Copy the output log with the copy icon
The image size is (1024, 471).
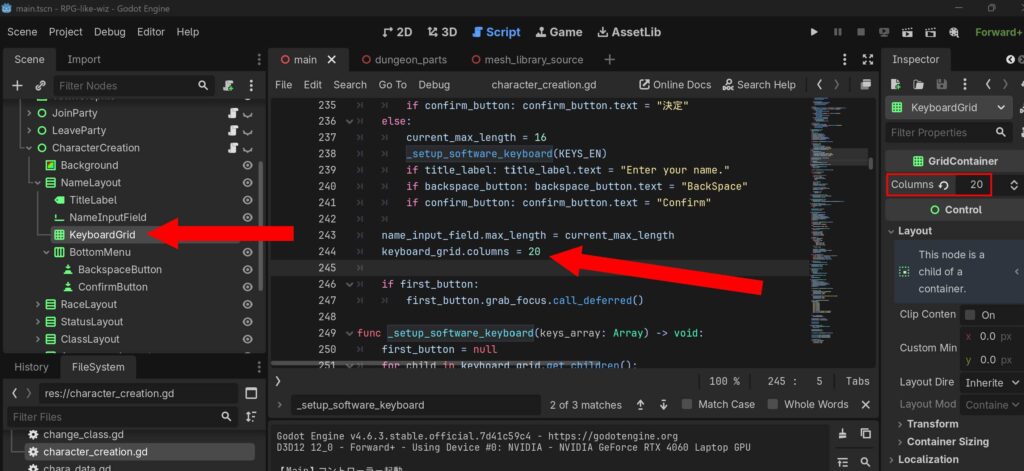(865, 434)
